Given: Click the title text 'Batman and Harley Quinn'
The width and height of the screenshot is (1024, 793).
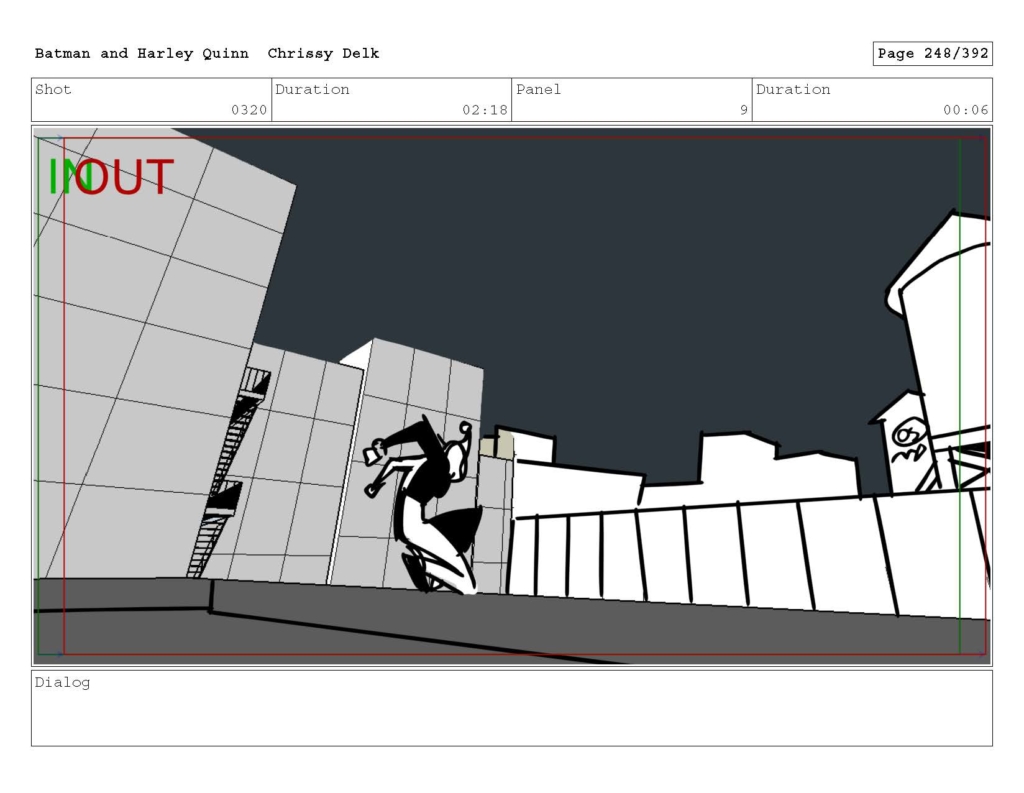Looking at the screenshot, I should click(x=142, y=54).
